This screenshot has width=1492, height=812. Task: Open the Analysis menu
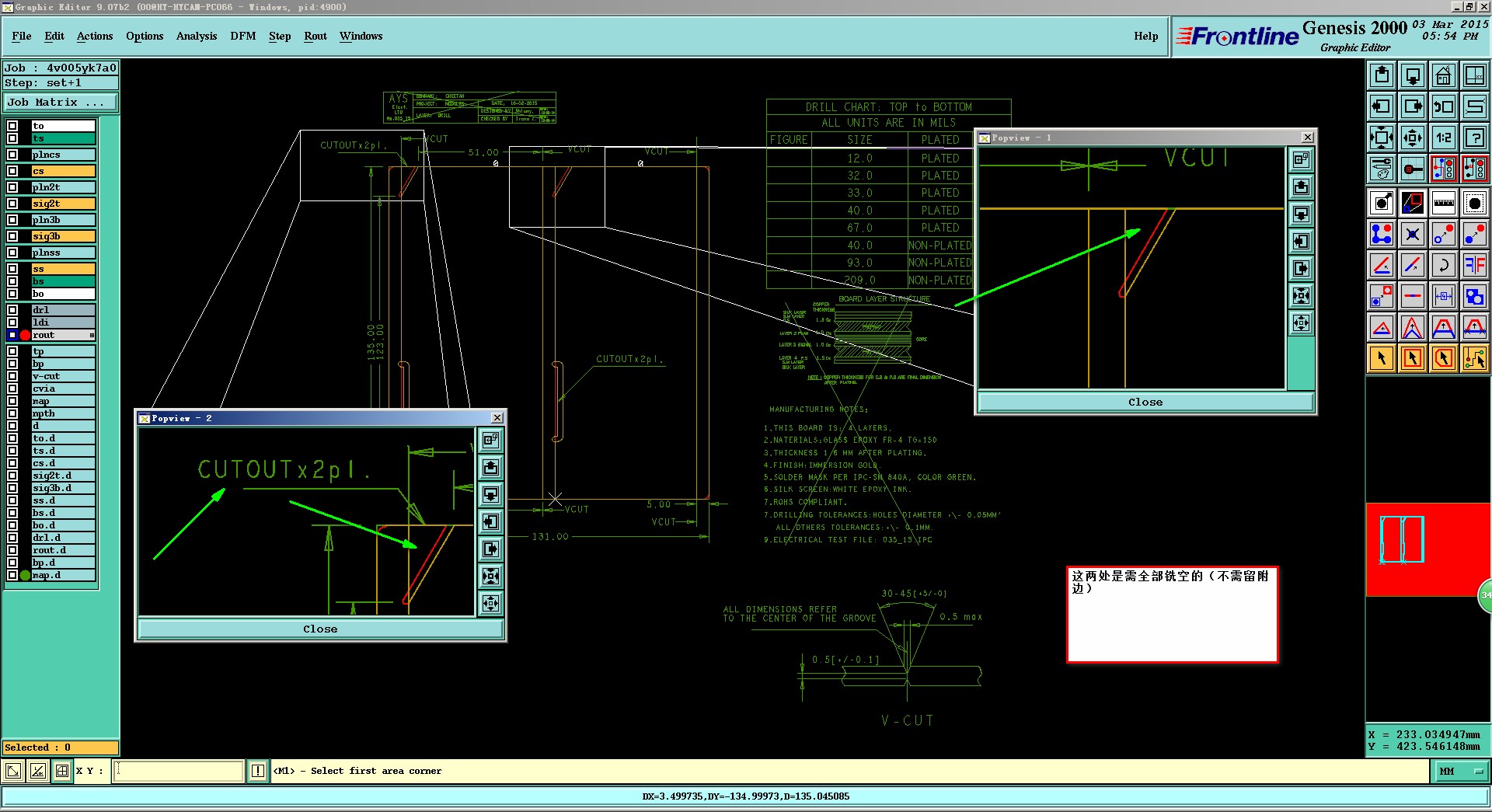(x=197, y=36)
